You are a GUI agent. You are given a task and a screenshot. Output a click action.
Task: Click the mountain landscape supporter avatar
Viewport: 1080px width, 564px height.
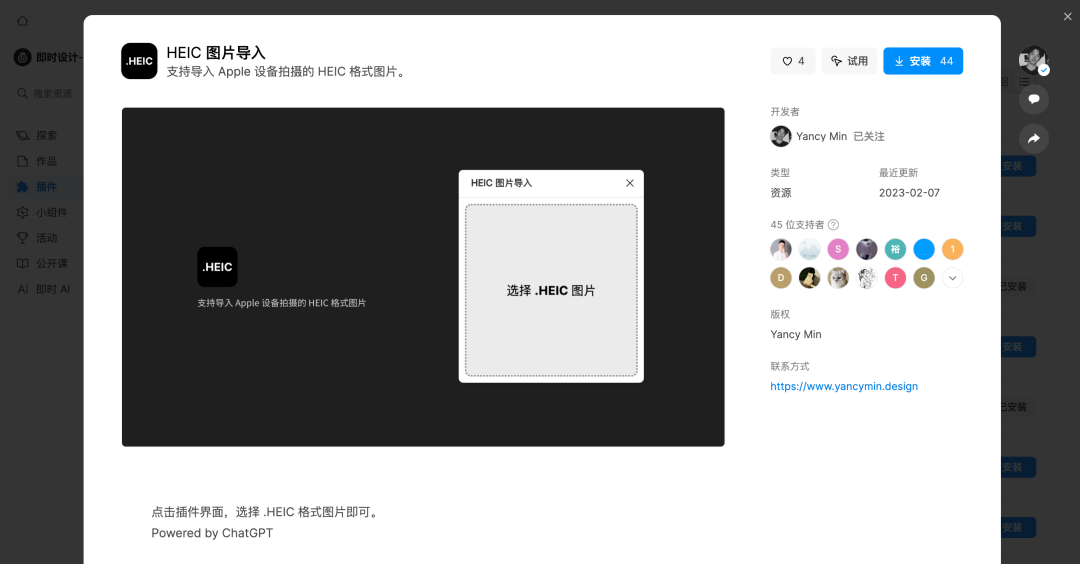809,249
